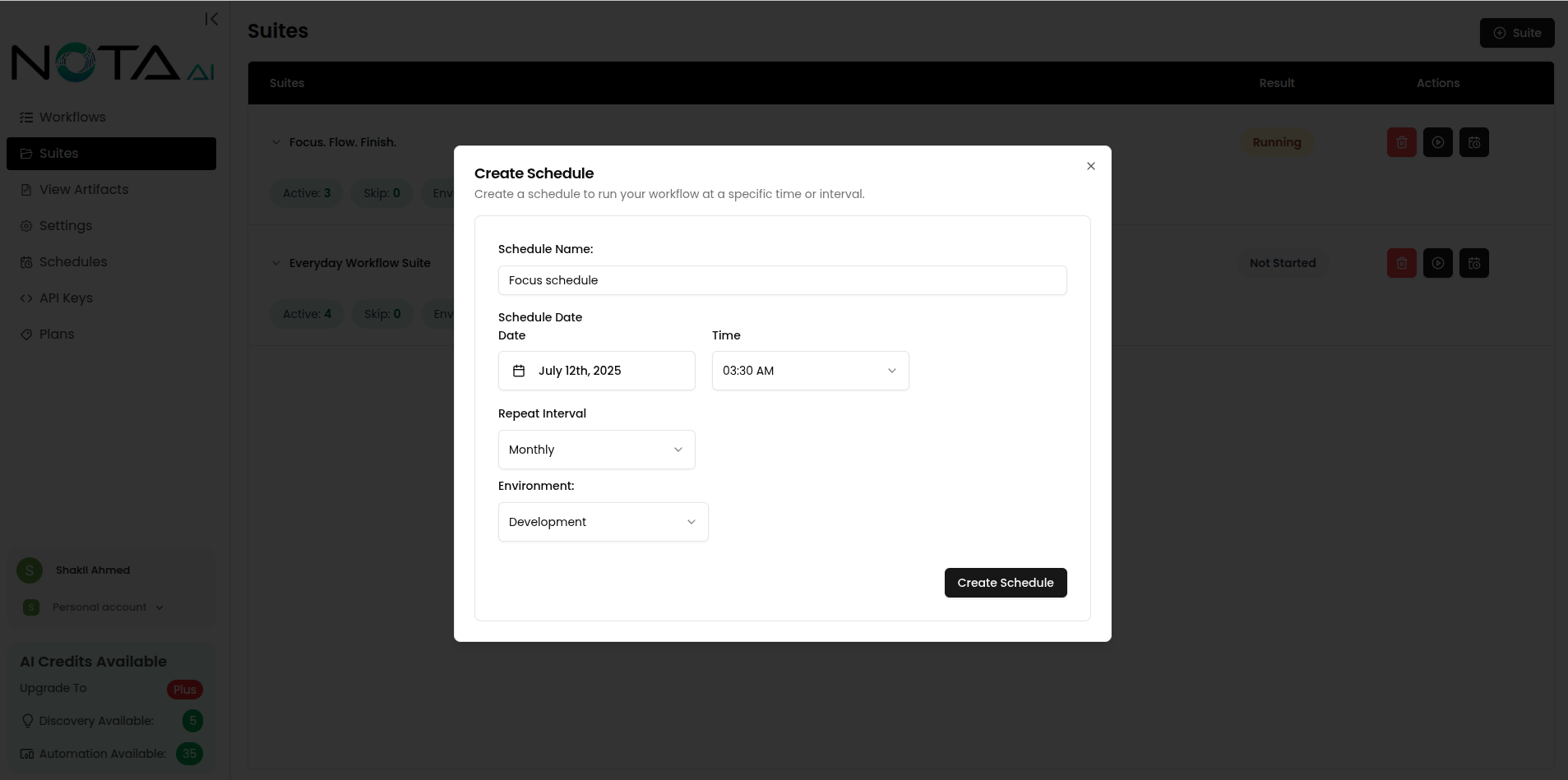Collapse the navigation sidebar

(210, 19)
